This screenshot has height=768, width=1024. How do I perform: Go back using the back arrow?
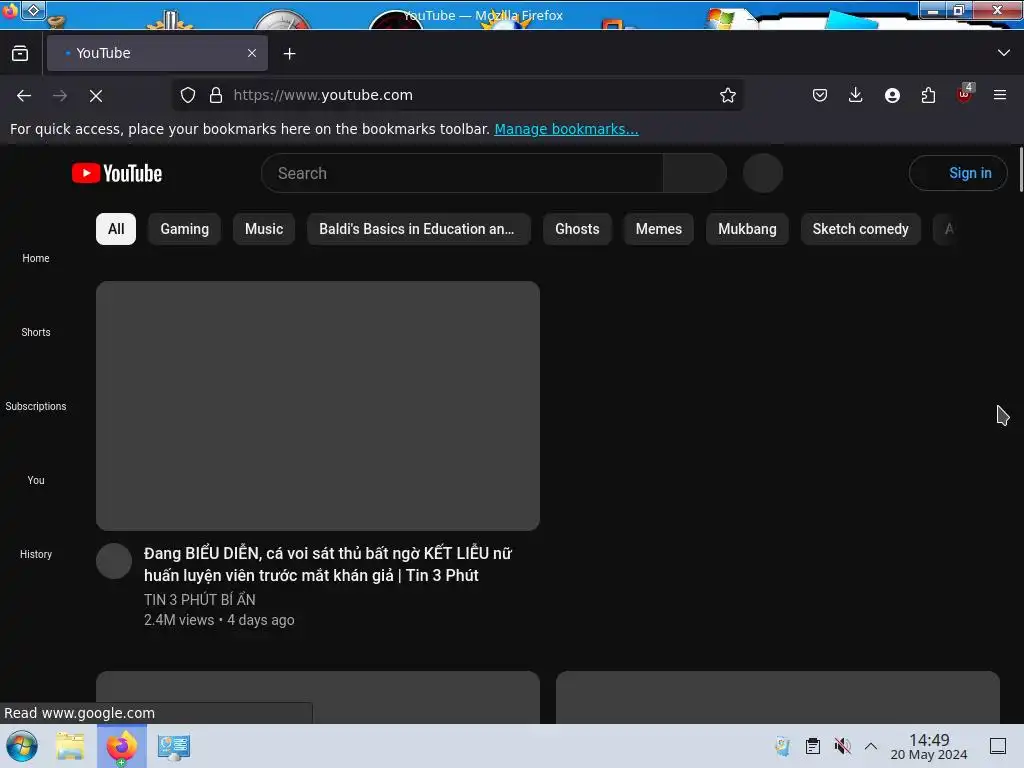coord(24,95)
